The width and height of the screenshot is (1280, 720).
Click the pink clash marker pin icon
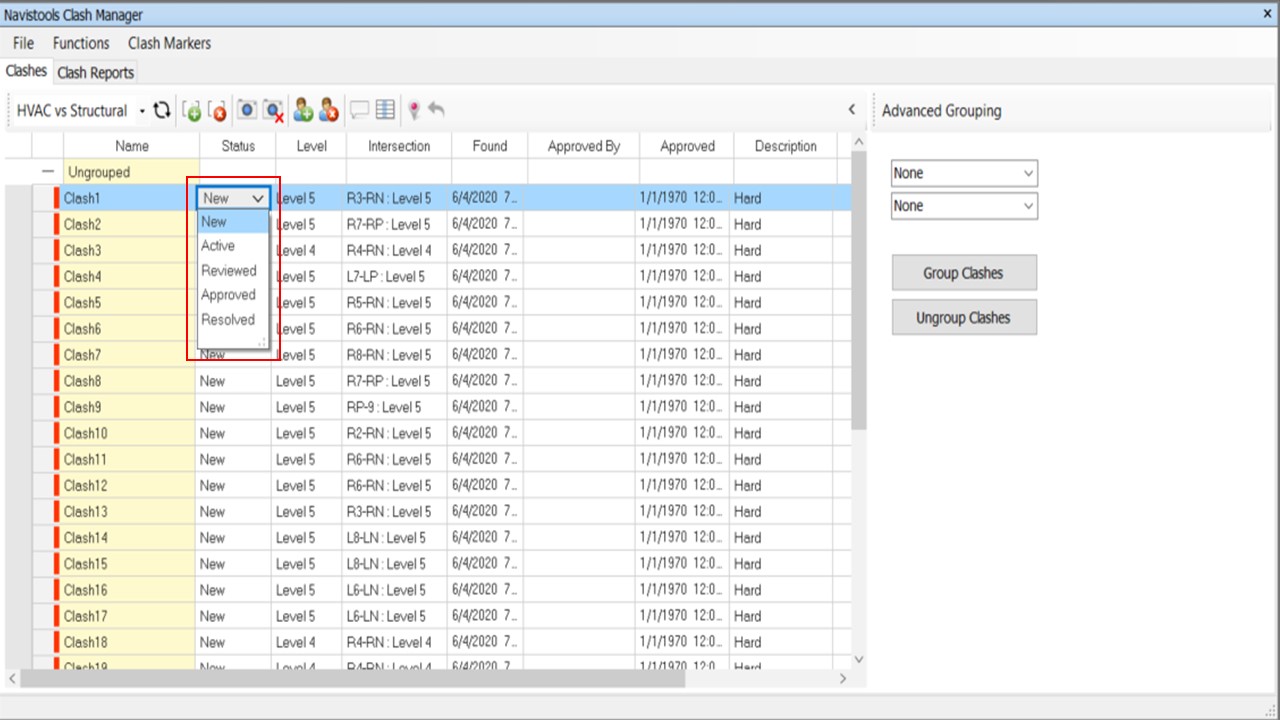pos(414,111)
